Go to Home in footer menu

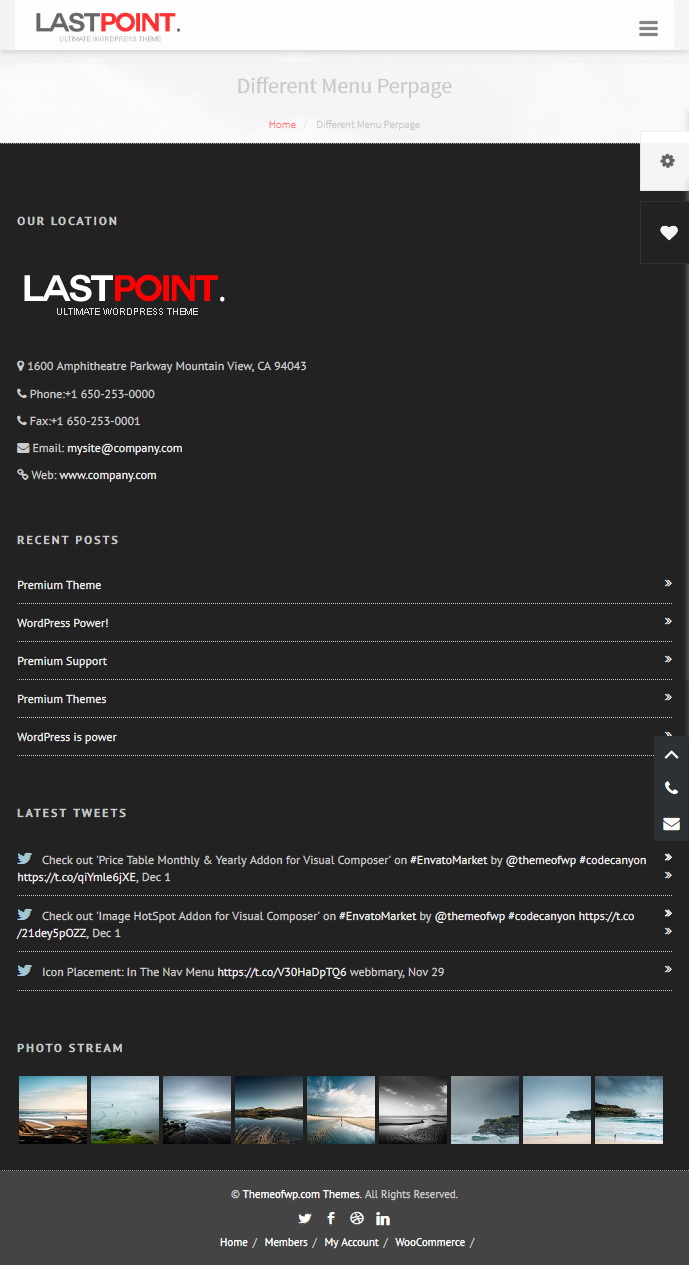(x=234, y=1242)
